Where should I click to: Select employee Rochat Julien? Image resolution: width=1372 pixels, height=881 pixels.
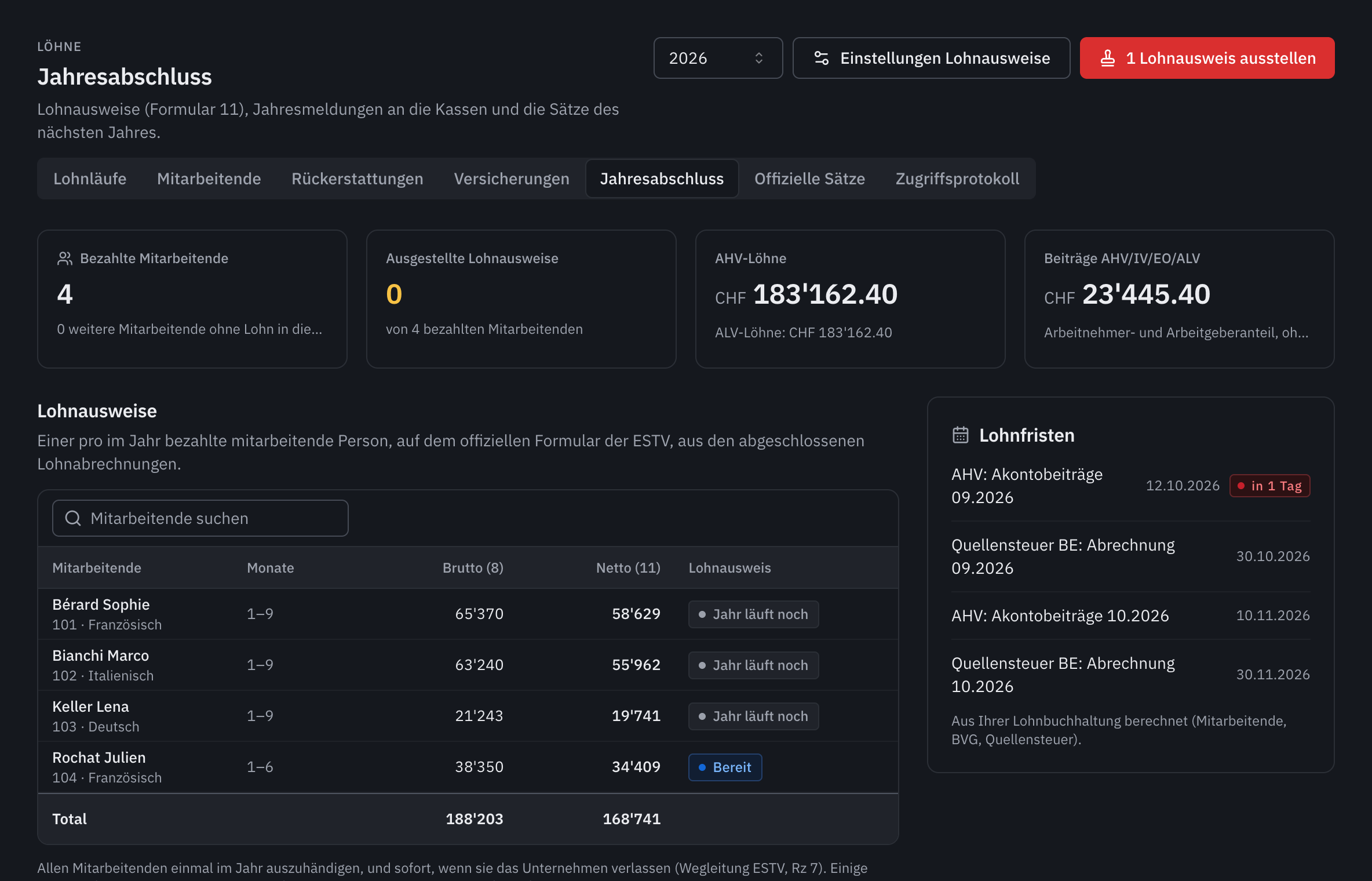[x=99, y=758]
